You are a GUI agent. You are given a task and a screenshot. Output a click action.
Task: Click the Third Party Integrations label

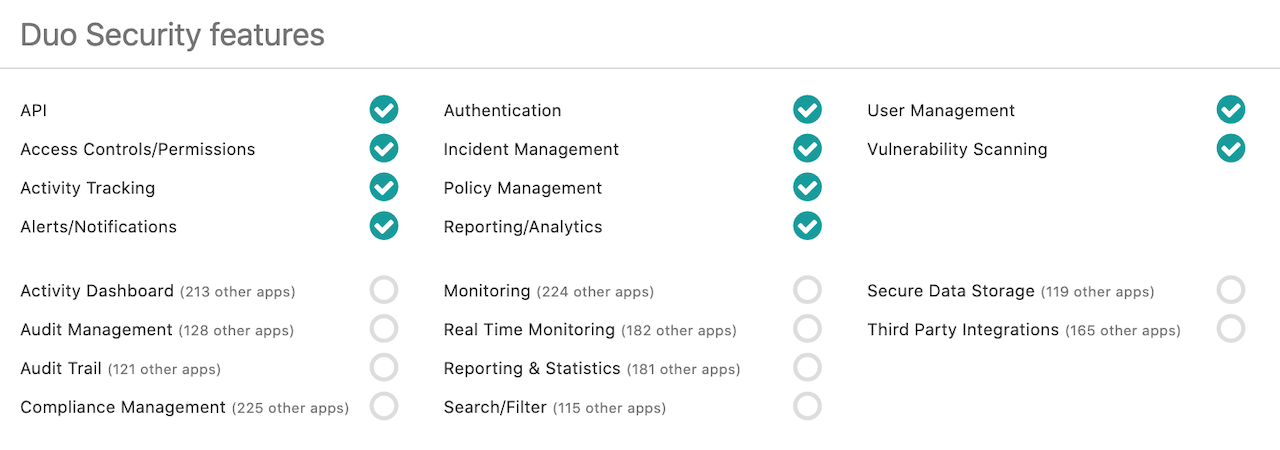click(x=963, y=330)
